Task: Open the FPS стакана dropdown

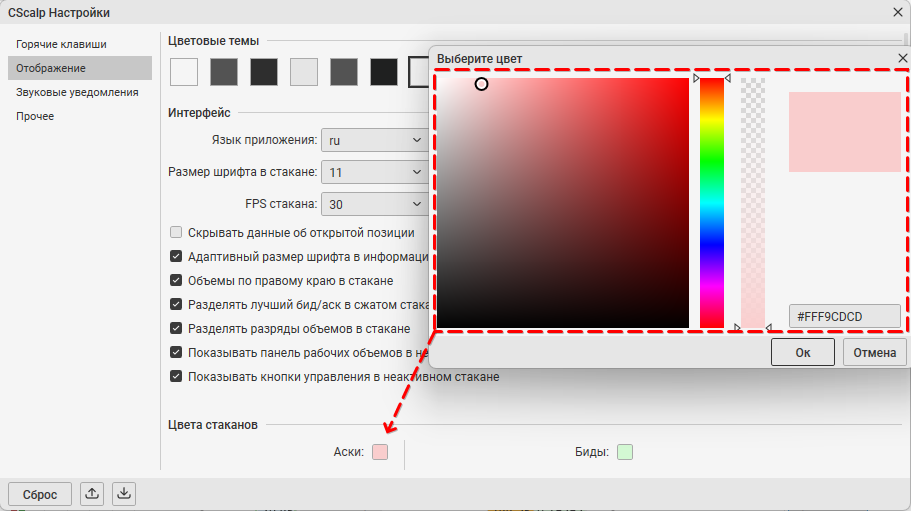Action: 375,204
